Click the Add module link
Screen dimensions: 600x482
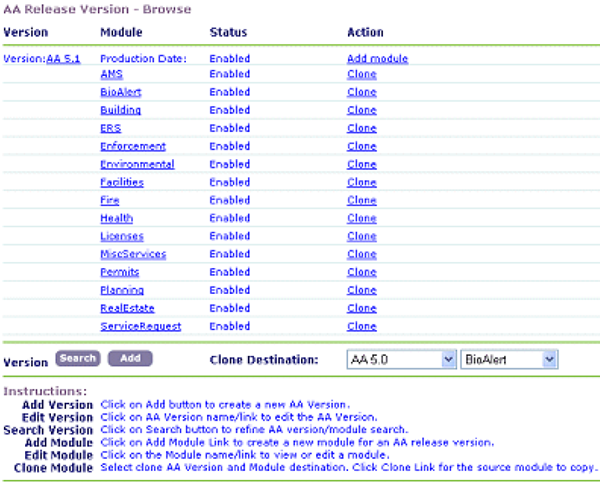pos(377,59)
